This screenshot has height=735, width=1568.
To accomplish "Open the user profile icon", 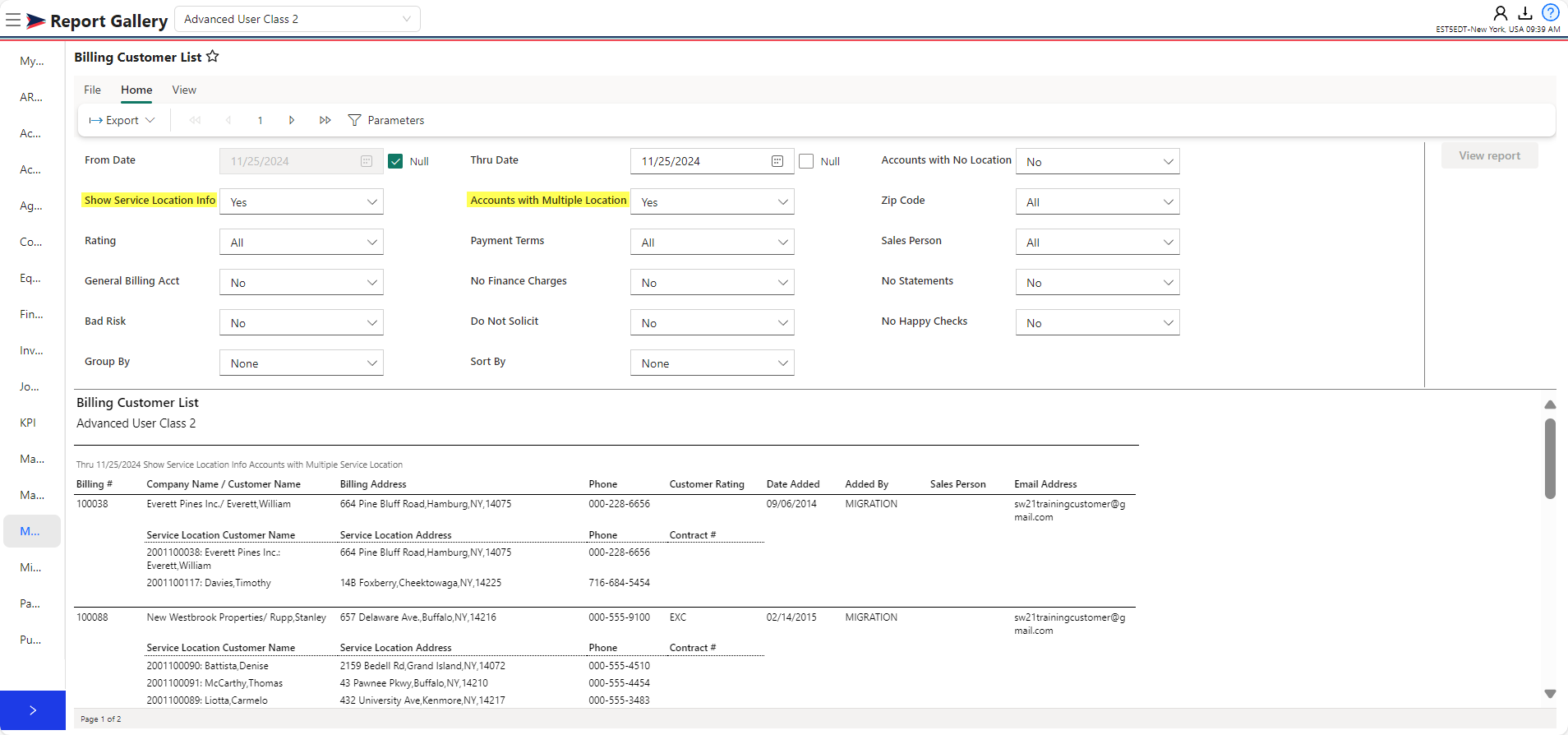I will (1501, 12).
